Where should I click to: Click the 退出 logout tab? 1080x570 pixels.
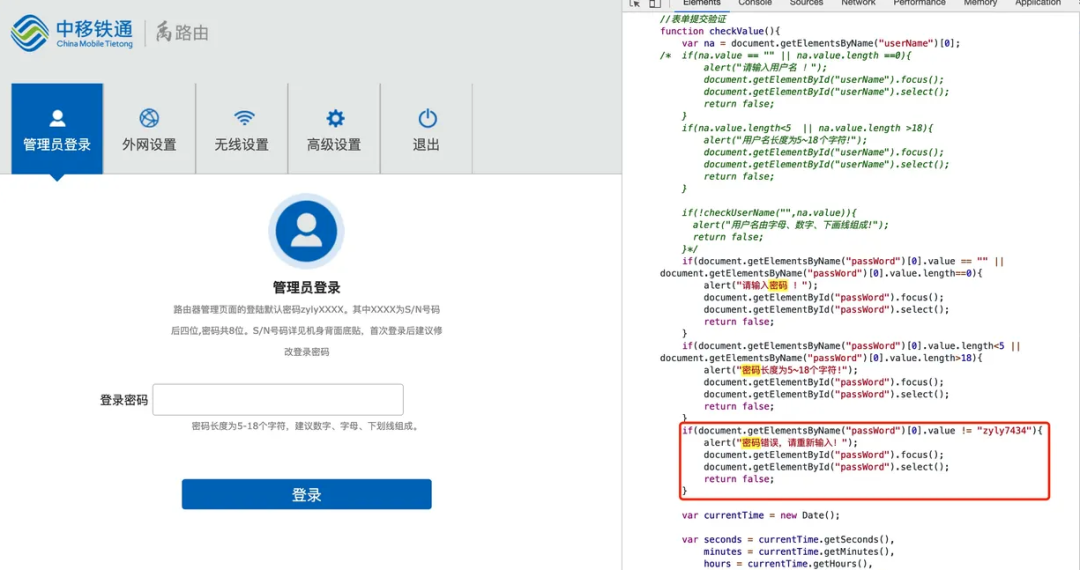426,129
